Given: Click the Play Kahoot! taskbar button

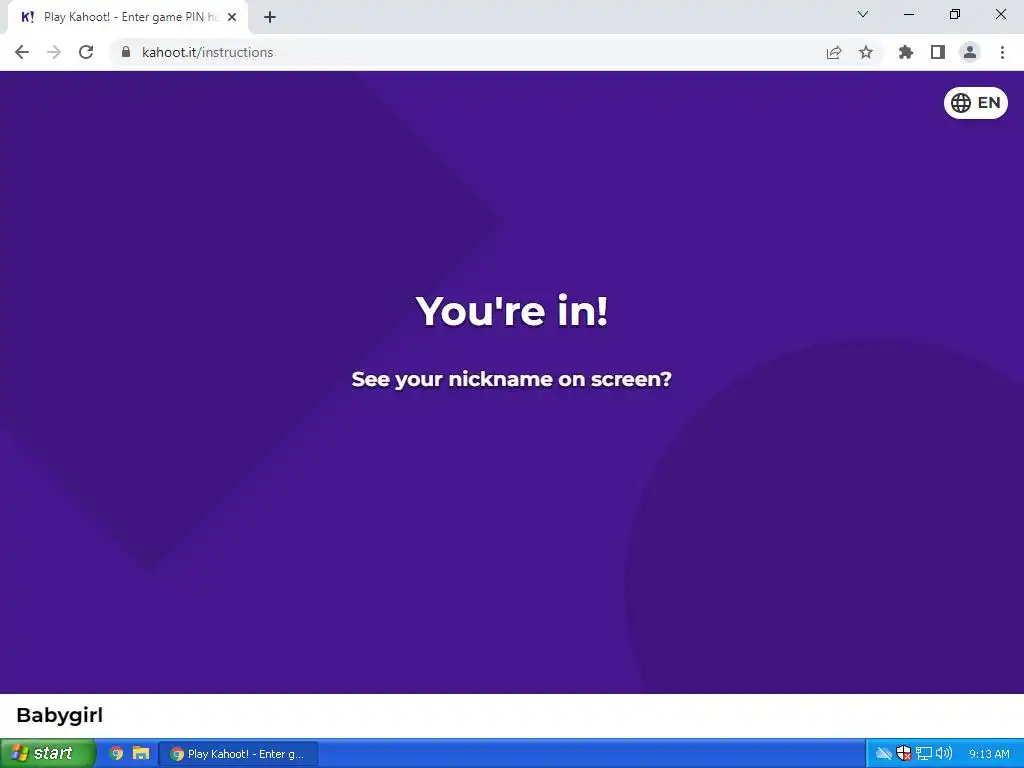Looking at the screenshot, I should pos(238,754).
